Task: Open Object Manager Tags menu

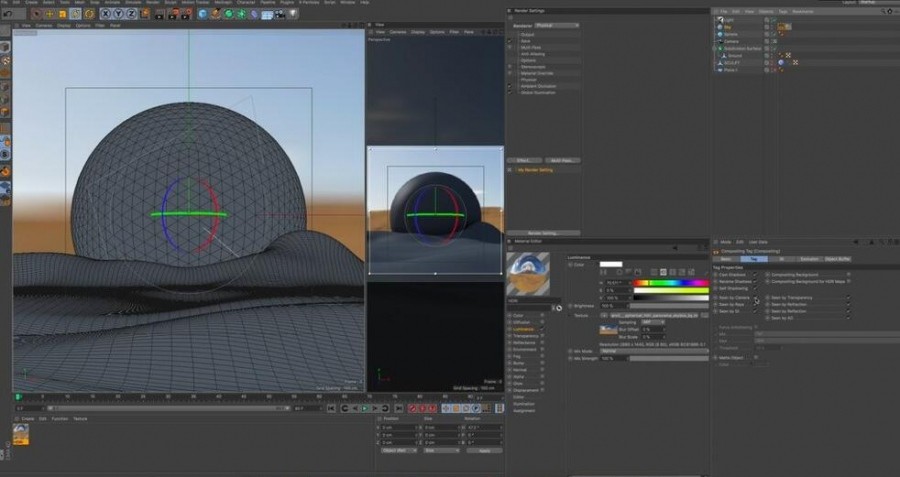Action: pos(782,11)
